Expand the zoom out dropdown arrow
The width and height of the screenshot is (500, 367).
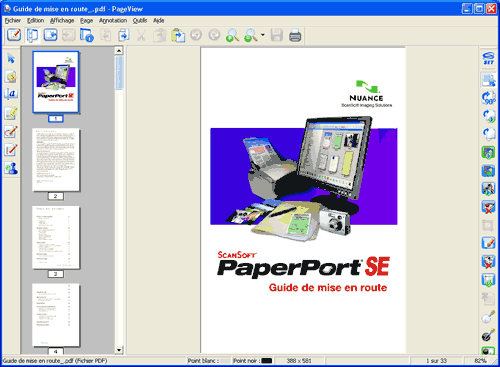coord(263,35)
